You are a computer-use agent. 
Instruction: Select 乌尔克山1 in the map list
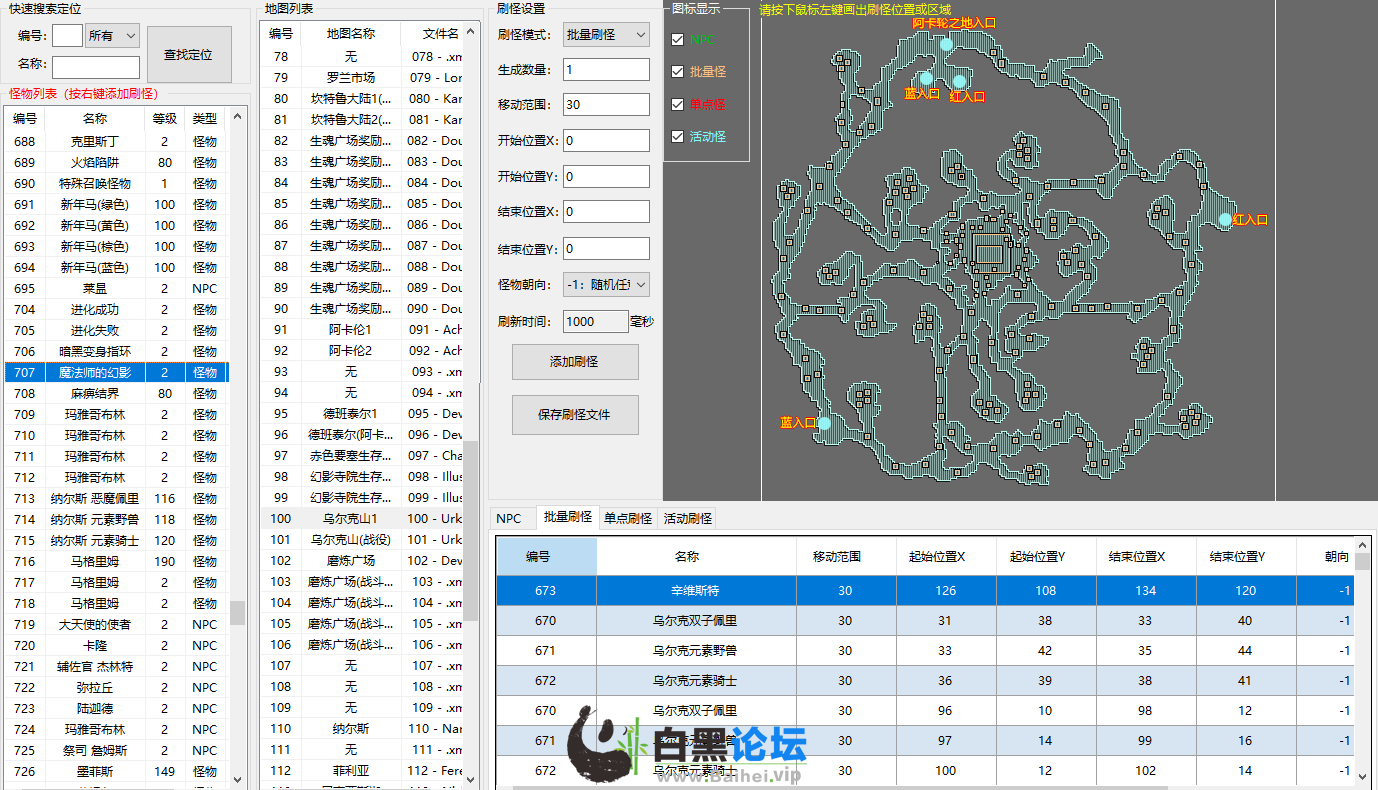[350, 519]
